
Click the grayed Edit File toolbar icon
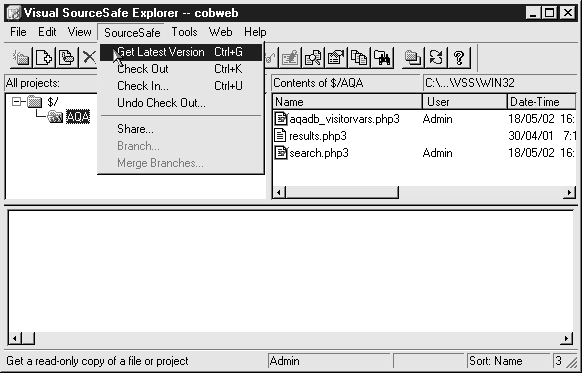click(290, 58)
